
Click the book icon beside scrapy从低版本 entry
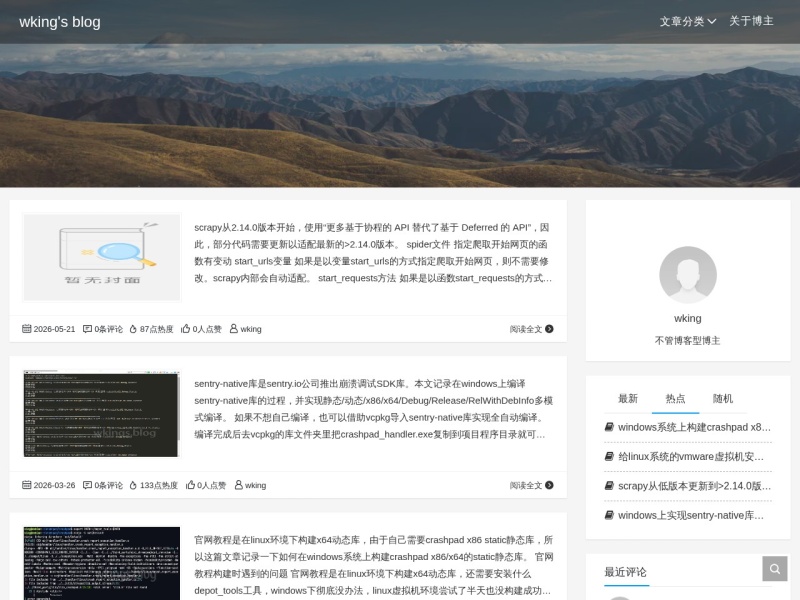pos(609,486)
